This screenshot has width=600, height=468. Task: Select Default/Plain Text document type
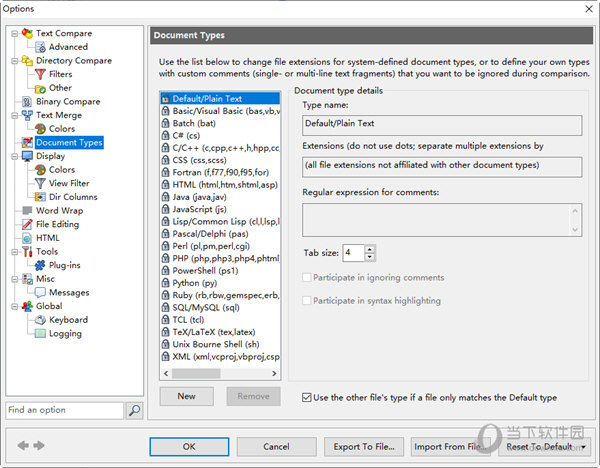220,99
